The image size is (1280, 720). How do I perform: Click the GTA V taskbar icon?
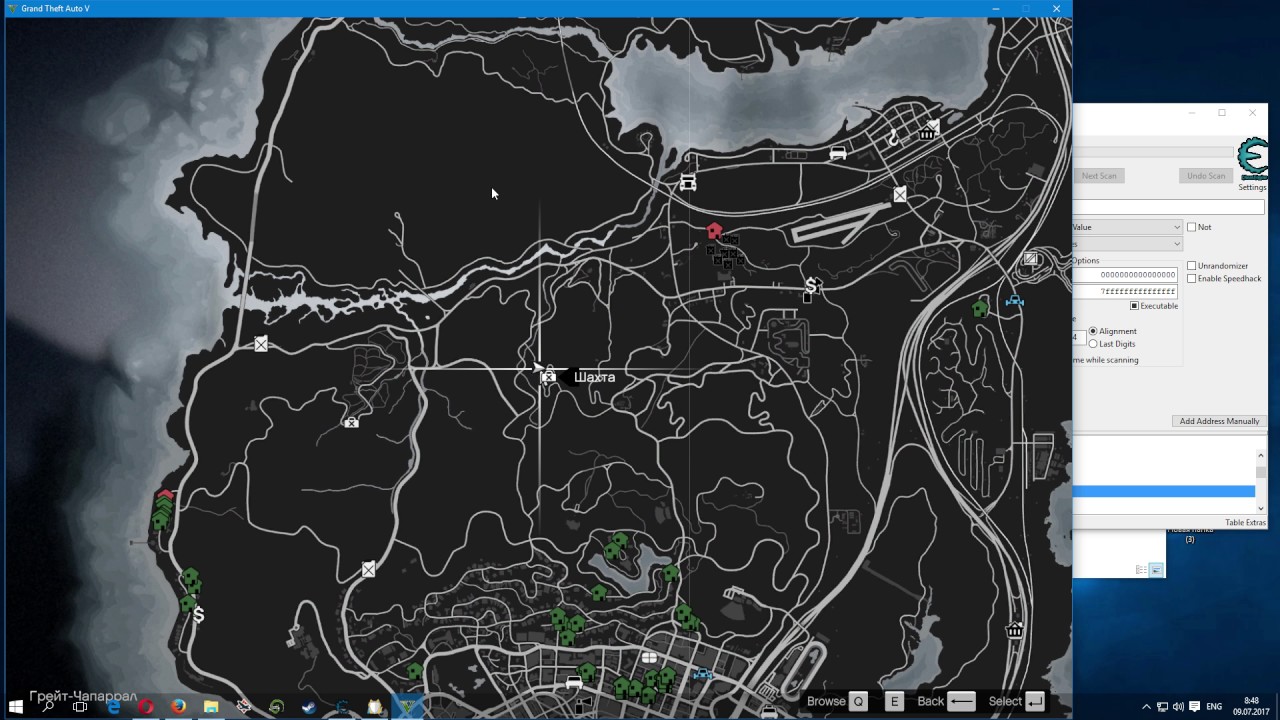tap(407, 707)
